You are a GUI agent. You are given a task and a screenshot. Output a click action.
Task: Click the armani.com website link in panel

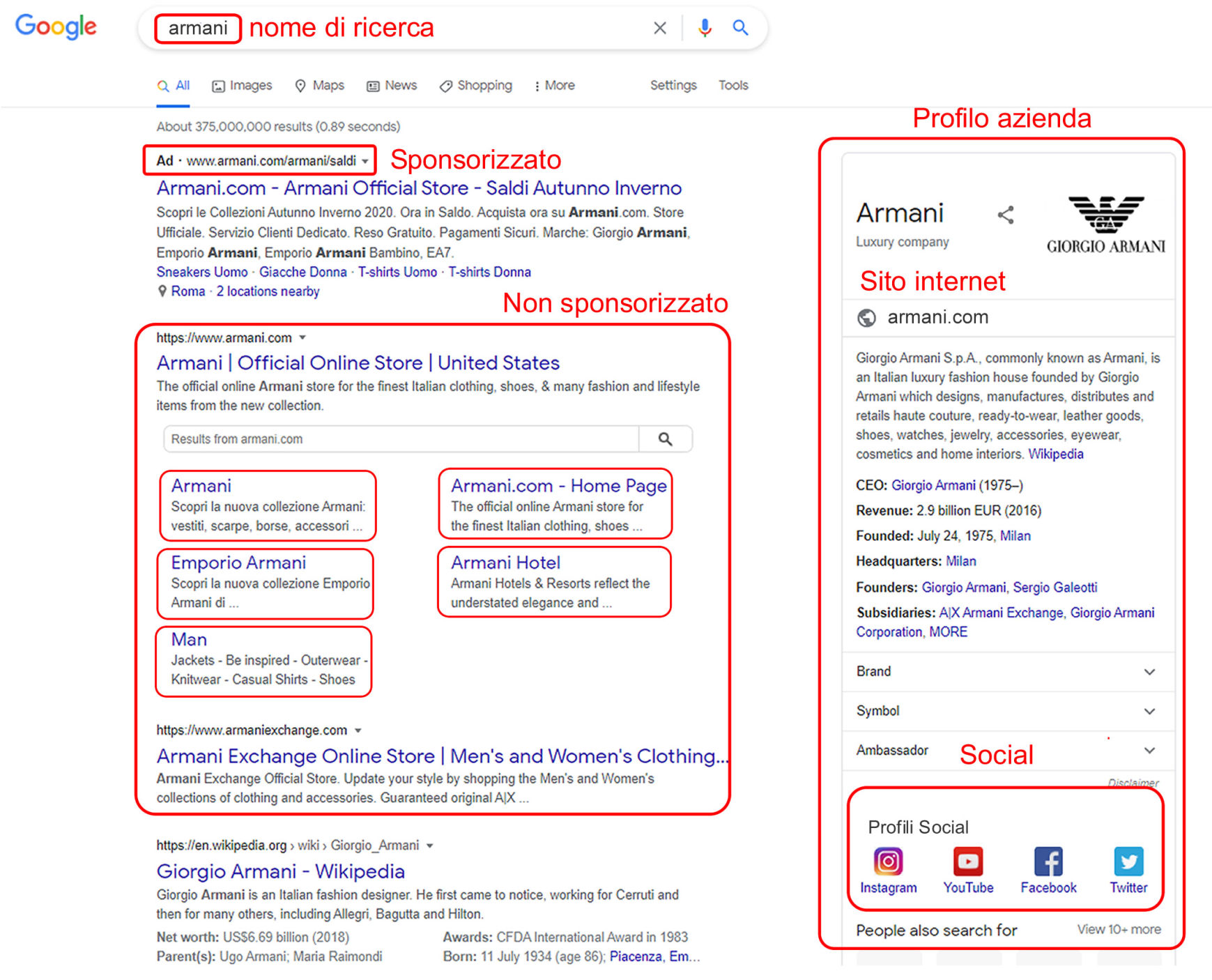(938, 317)
